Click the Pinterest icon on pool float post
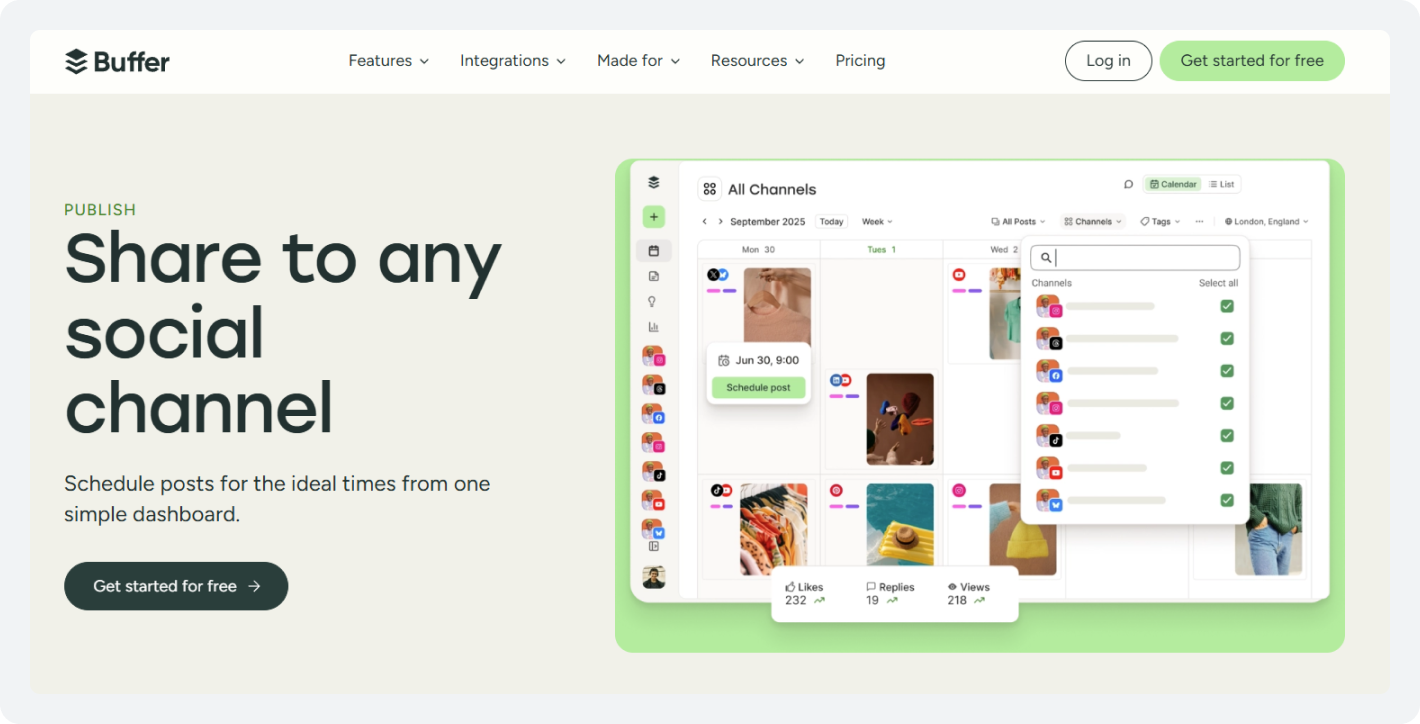1420x724 pixels. click(x=836, y=490)
